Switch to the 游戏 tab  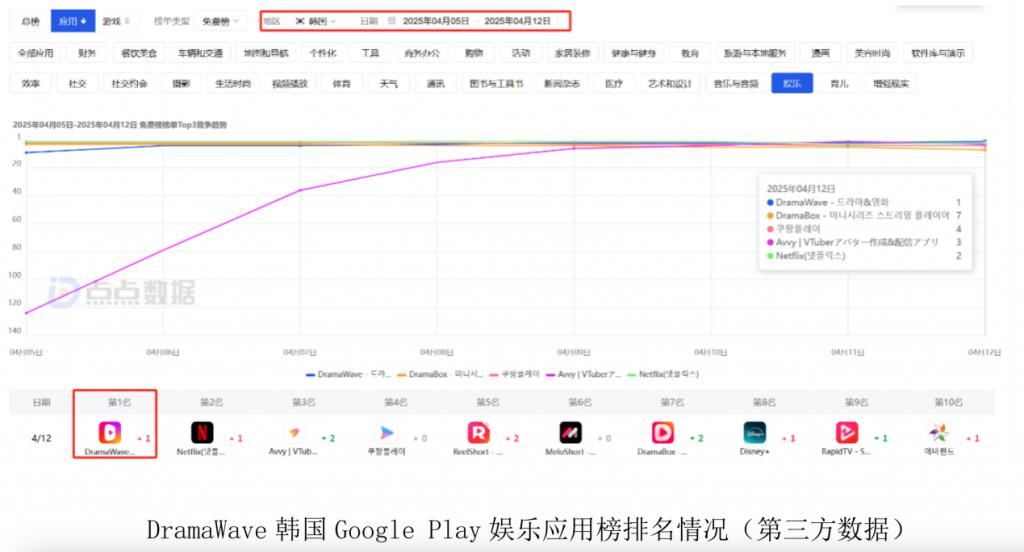click(x=116, y=21)
